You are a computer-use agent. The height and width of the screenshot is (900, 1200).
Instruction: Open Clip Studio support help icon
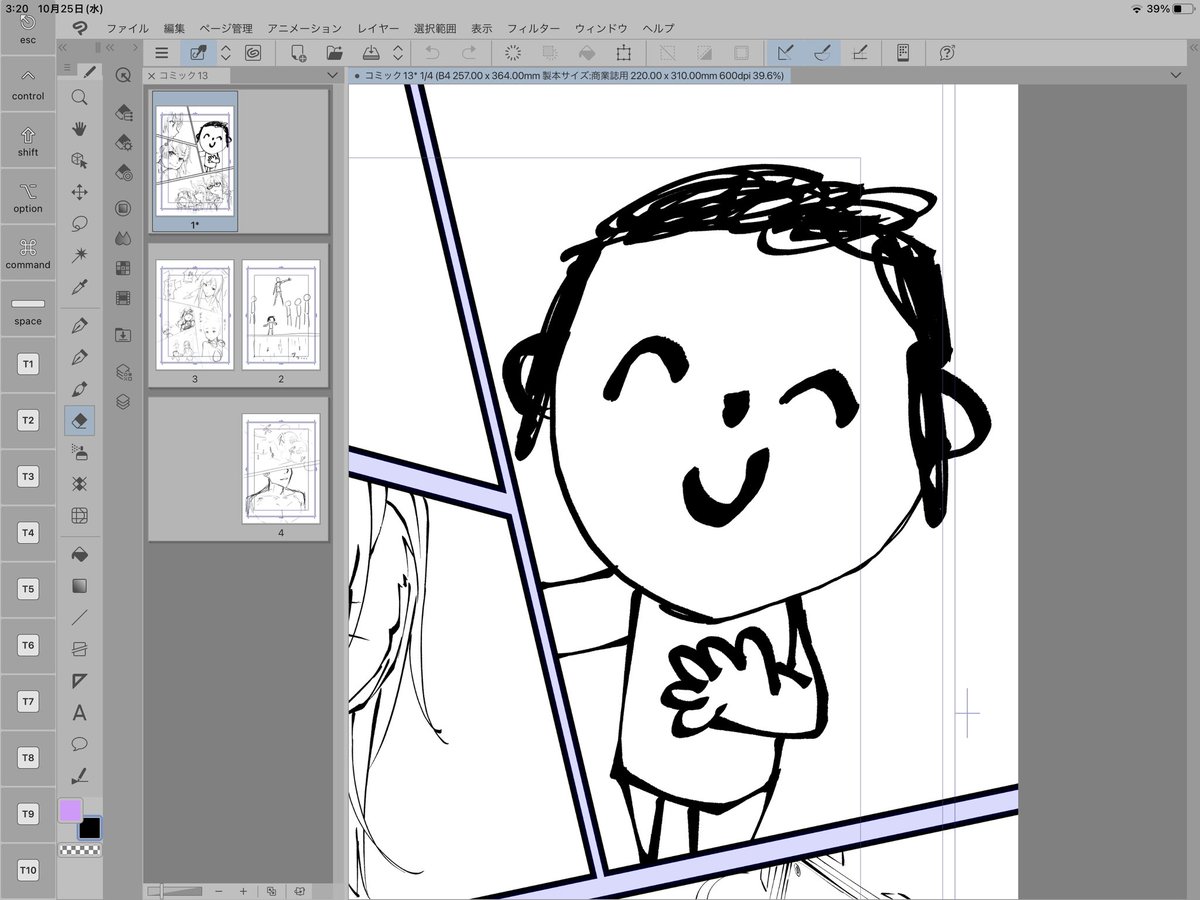pos(946,53)
